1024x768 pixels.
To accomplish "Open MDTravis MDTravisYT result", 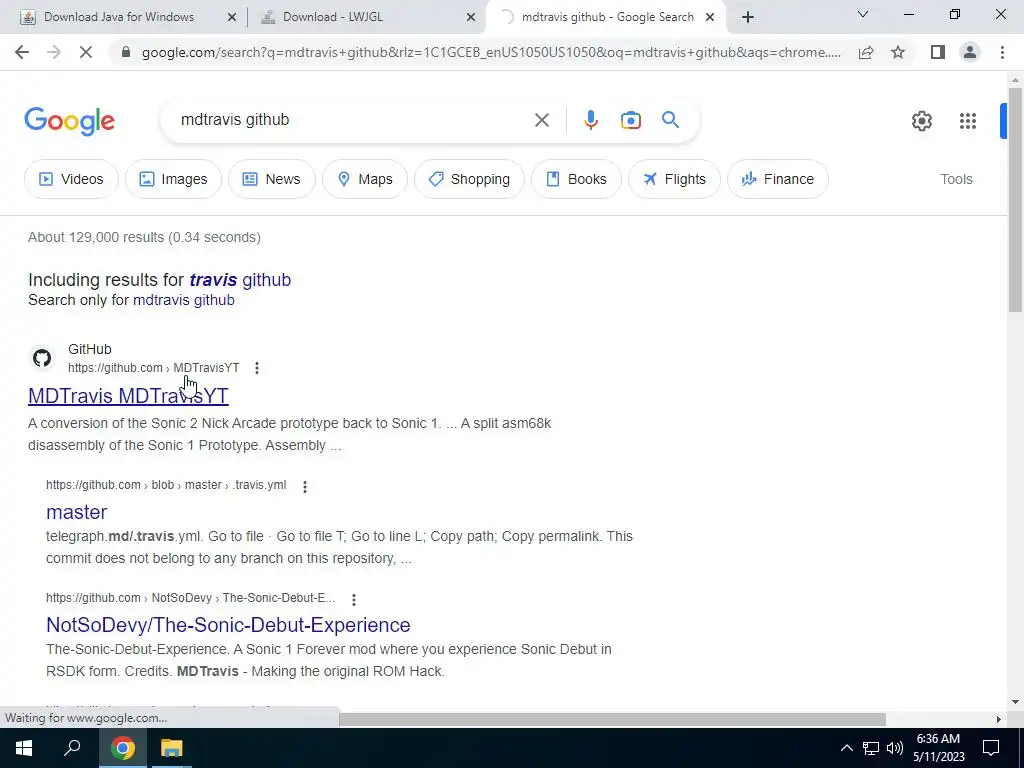I will click(128, 396).
